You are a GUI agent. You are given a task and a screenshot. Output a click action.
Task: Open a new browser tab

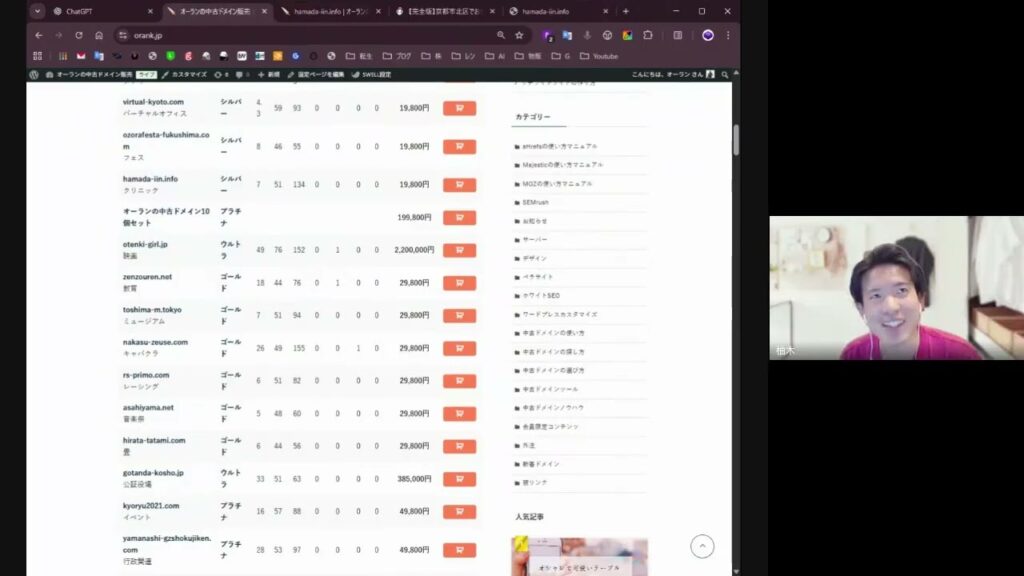click(626, 11)
